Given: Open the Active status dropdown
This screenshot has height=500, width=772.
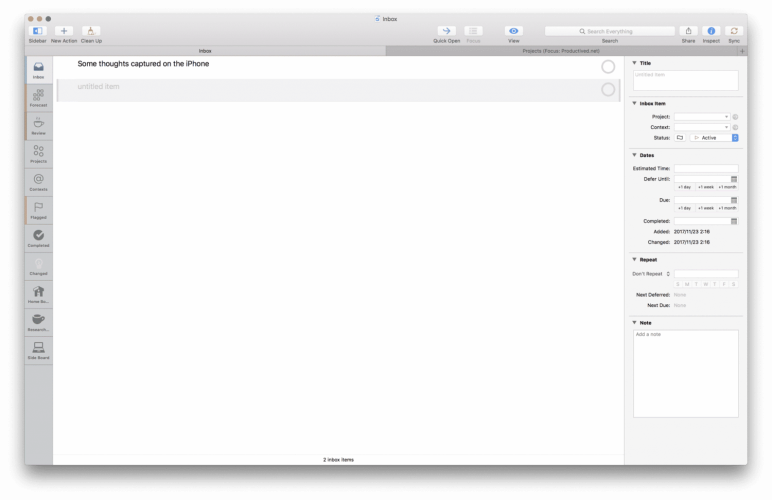Looking at the screenshot, I should tap(714, 138).
